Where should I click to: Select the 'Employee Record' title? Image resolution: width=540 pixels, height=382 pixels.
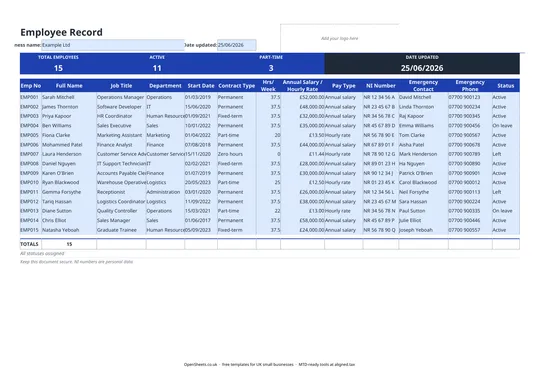[x=61, y=32]
